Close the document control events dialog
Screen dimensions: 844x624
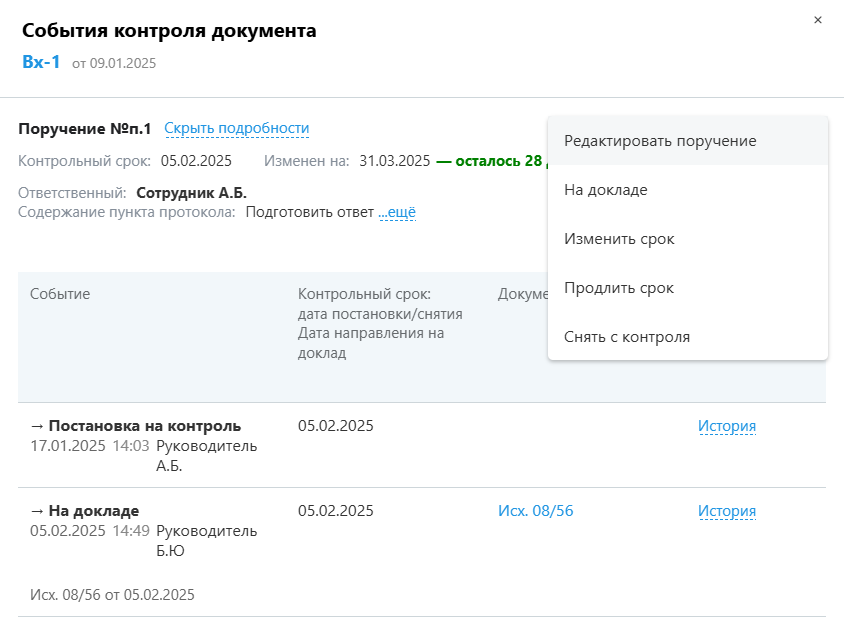818,20
